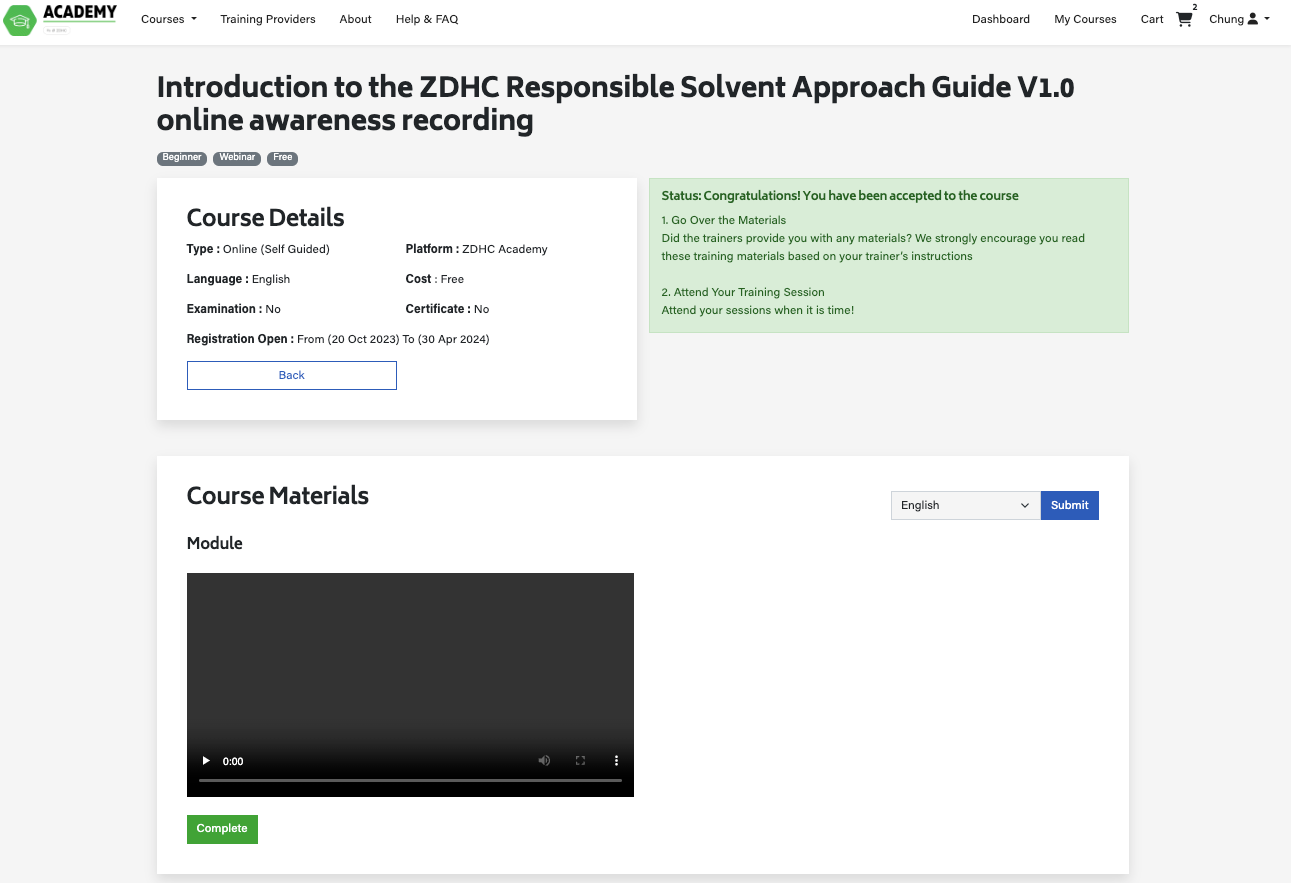
Task: Click the ZDHC Academy logo
Action: (x=61, y=19)
